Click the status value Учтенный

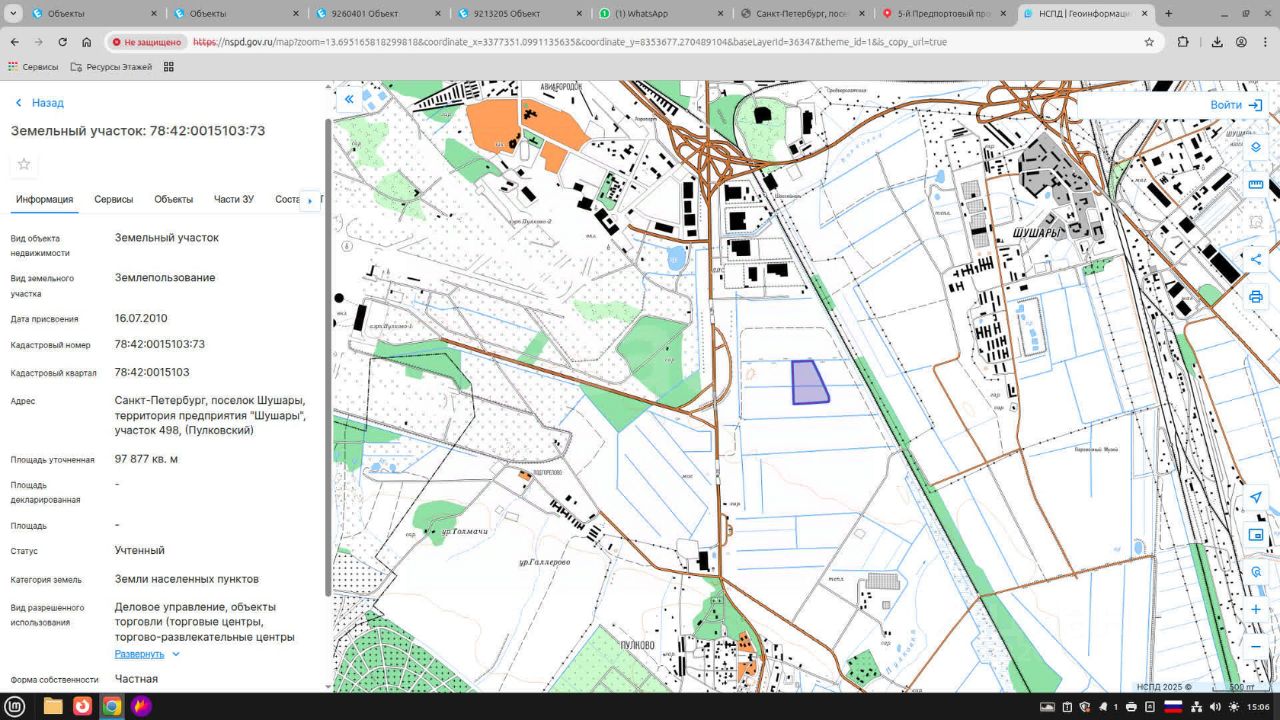[140, 550]
